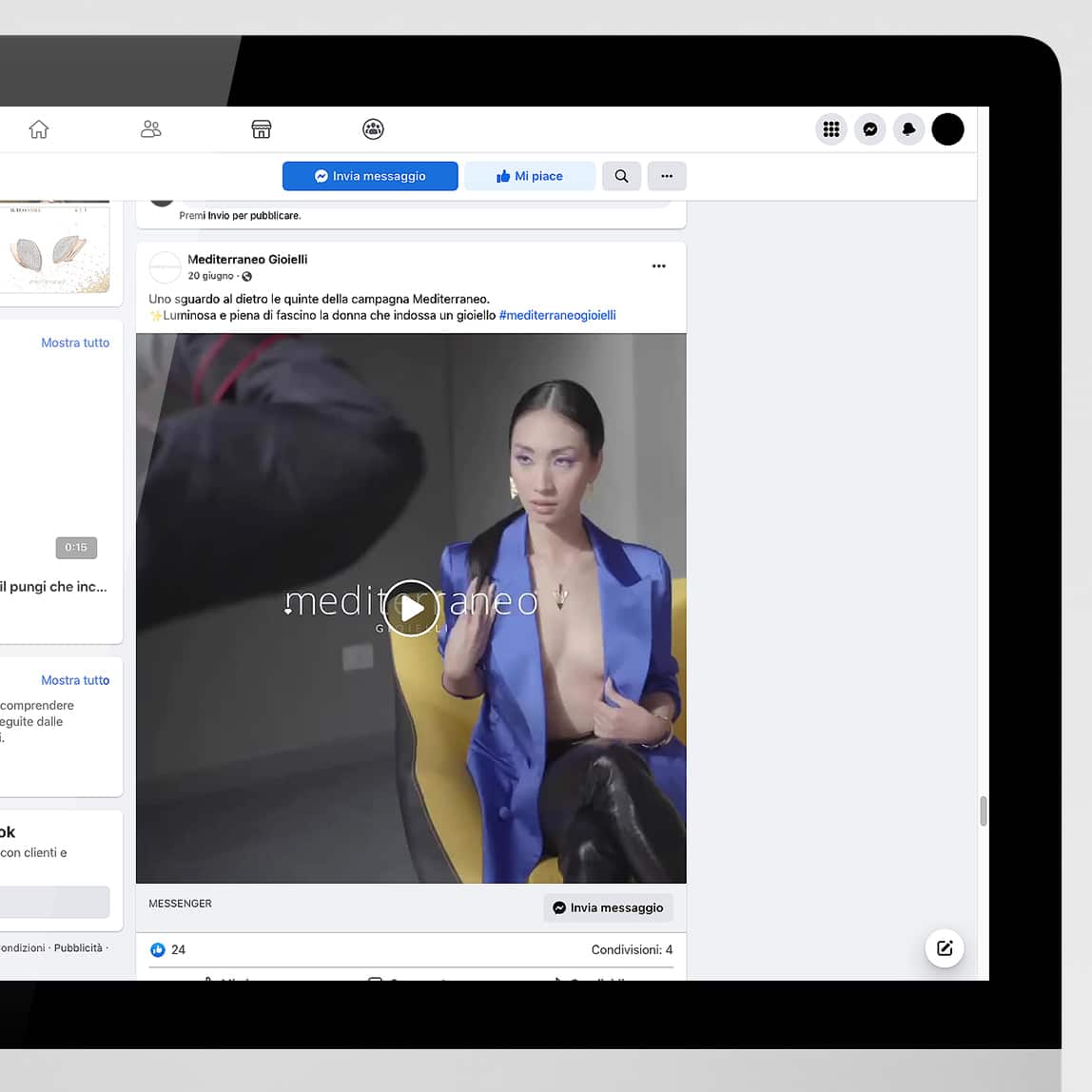Open Messenger chats from top bar
Viewport: 1092px width, 1092px height.
point(870,129)
